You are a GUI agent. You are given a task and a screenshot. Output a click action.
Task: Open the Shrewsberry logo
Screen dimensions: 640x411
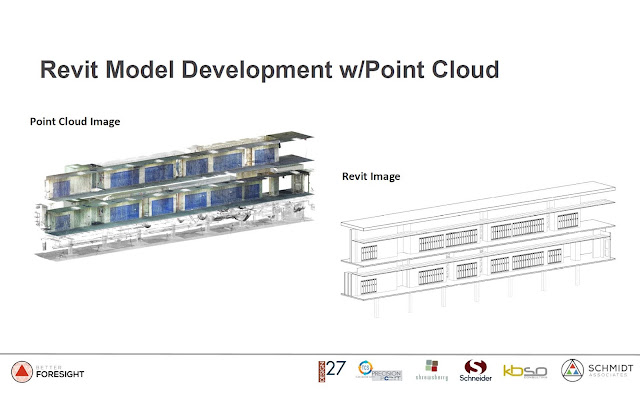[431, 372]
